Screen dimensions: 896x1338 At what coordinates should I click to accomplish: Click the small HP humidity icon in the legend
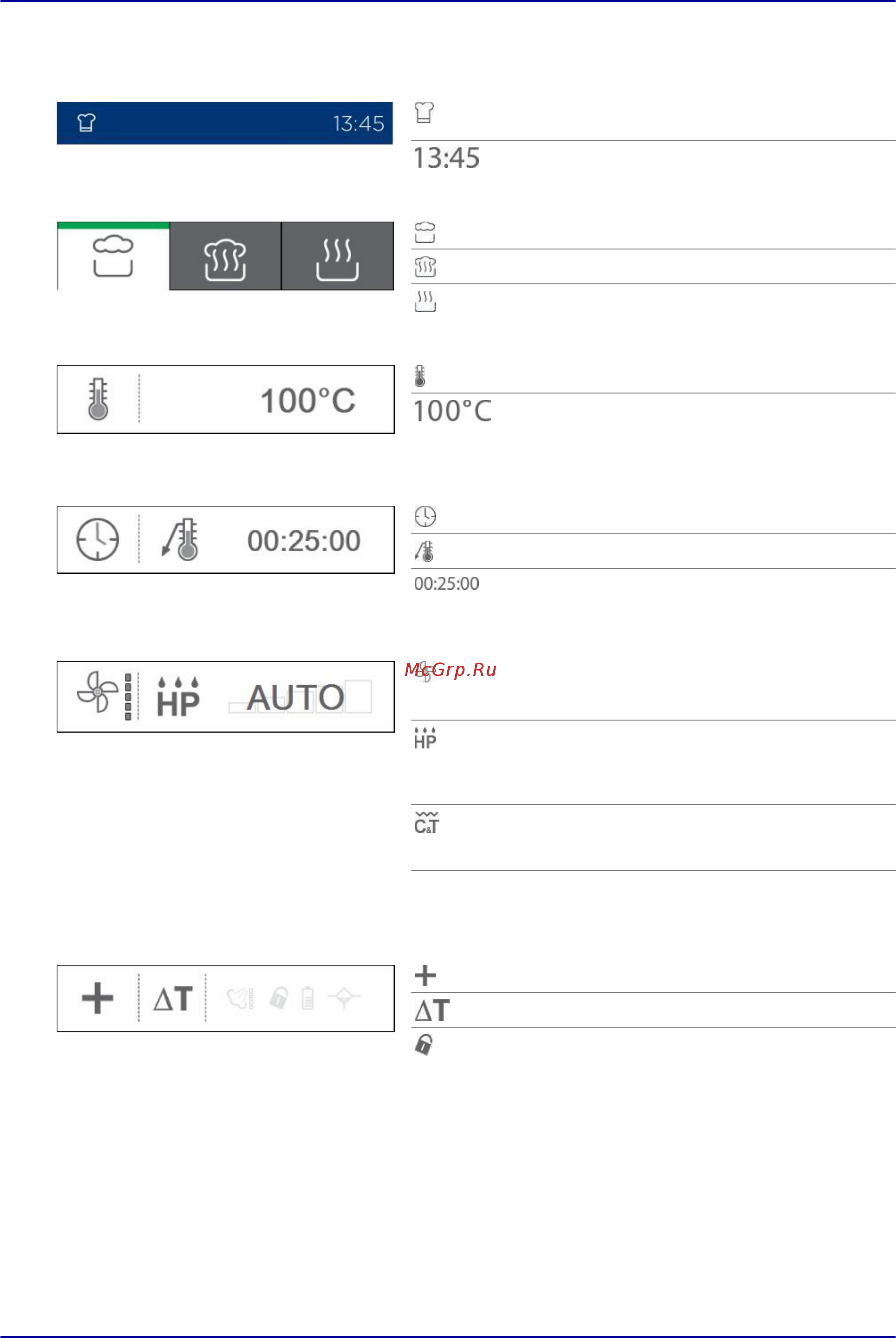point(425,738)
